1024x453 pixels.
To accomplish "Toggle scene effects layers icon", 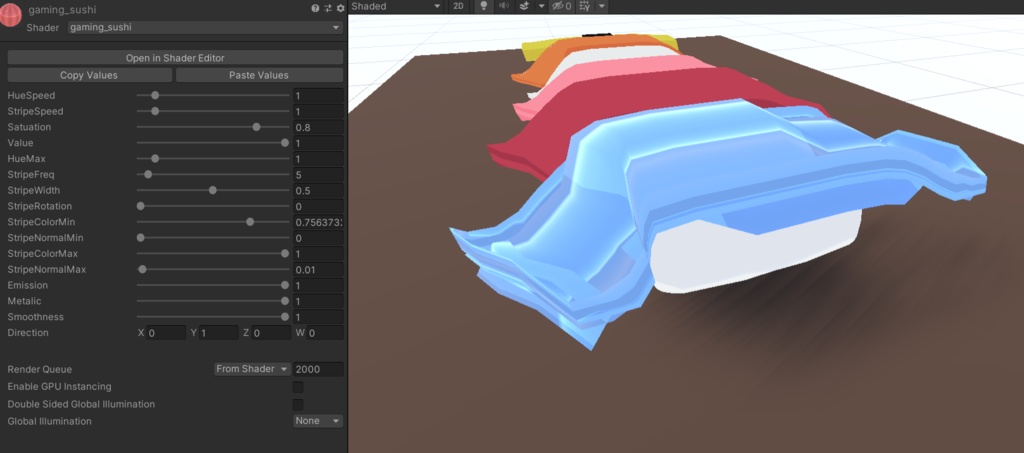I will point(524,7).
